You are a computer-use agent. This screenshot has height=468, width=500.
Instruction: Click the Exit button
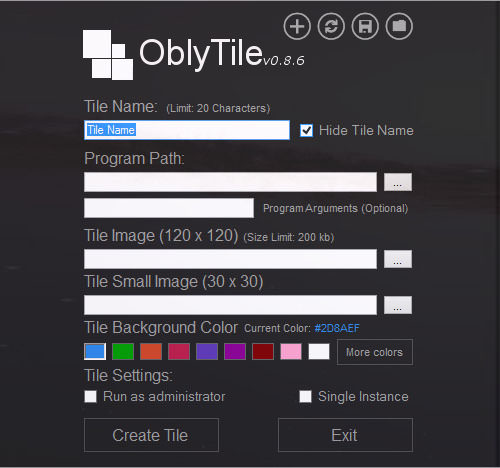point(345,435)
